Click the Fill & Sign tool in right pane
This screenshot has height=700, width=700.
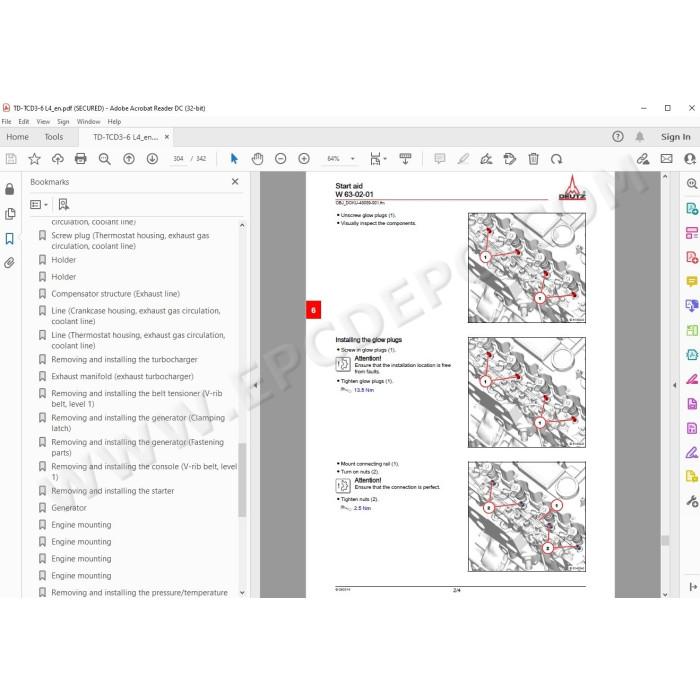(692, 453)
